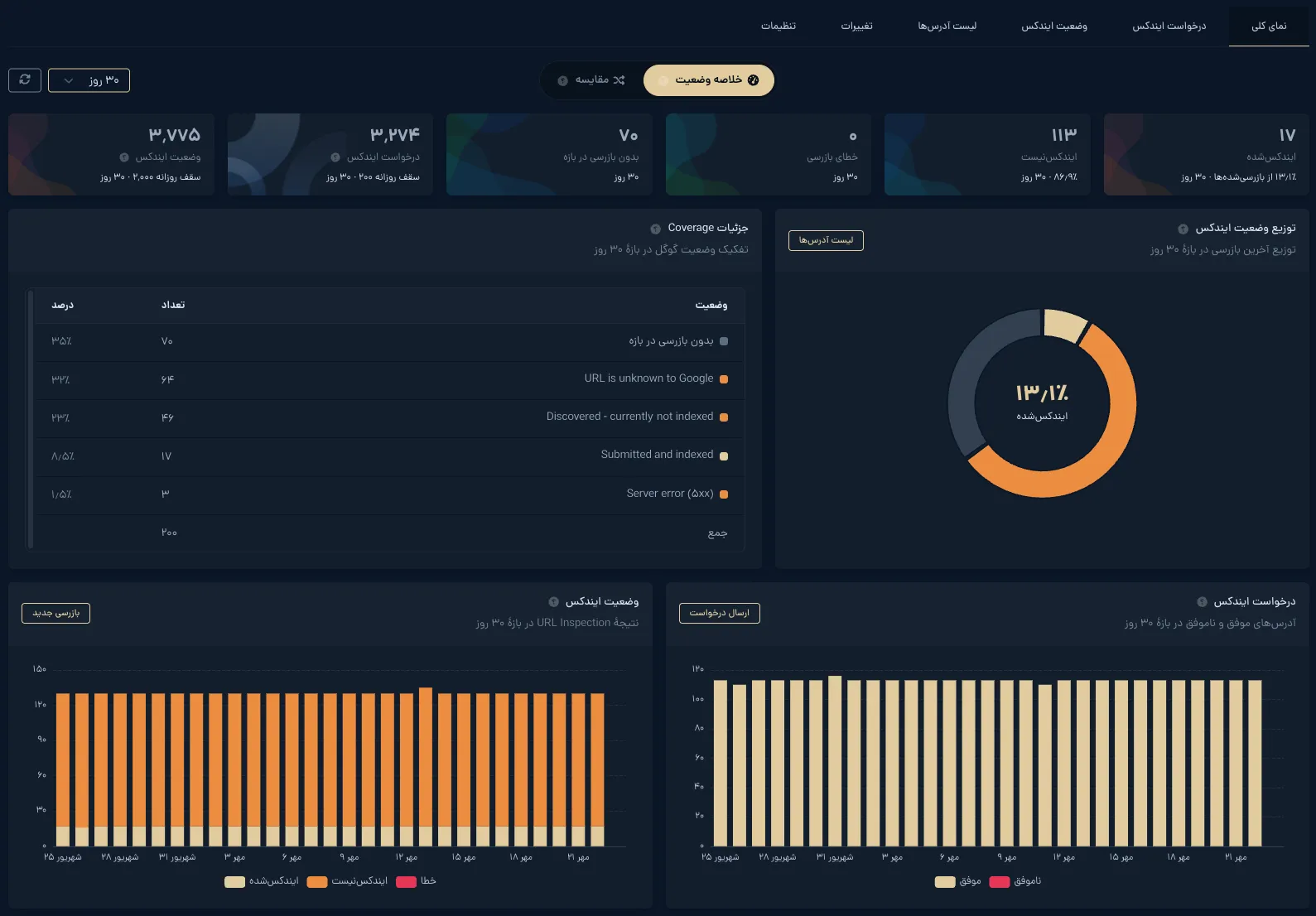
Task: Click the Submitted and indexed row label
Action: click(x=657, y=455)
